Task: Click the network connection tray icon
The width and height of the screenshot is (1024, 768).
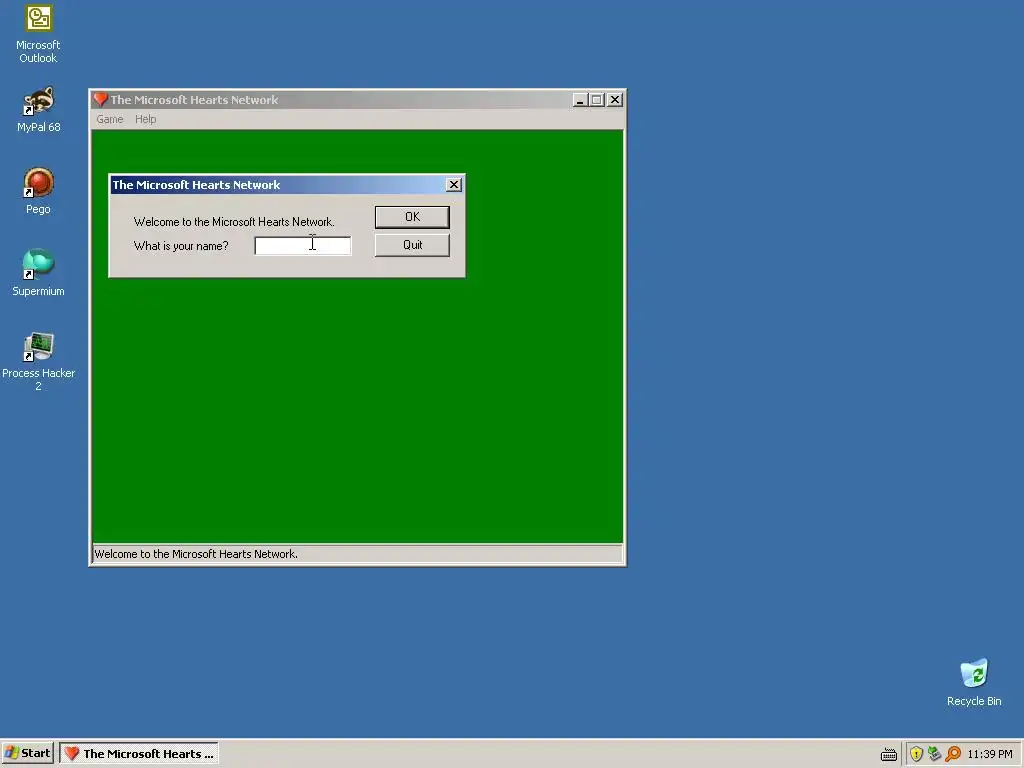Action: click(x=934, y=754)
